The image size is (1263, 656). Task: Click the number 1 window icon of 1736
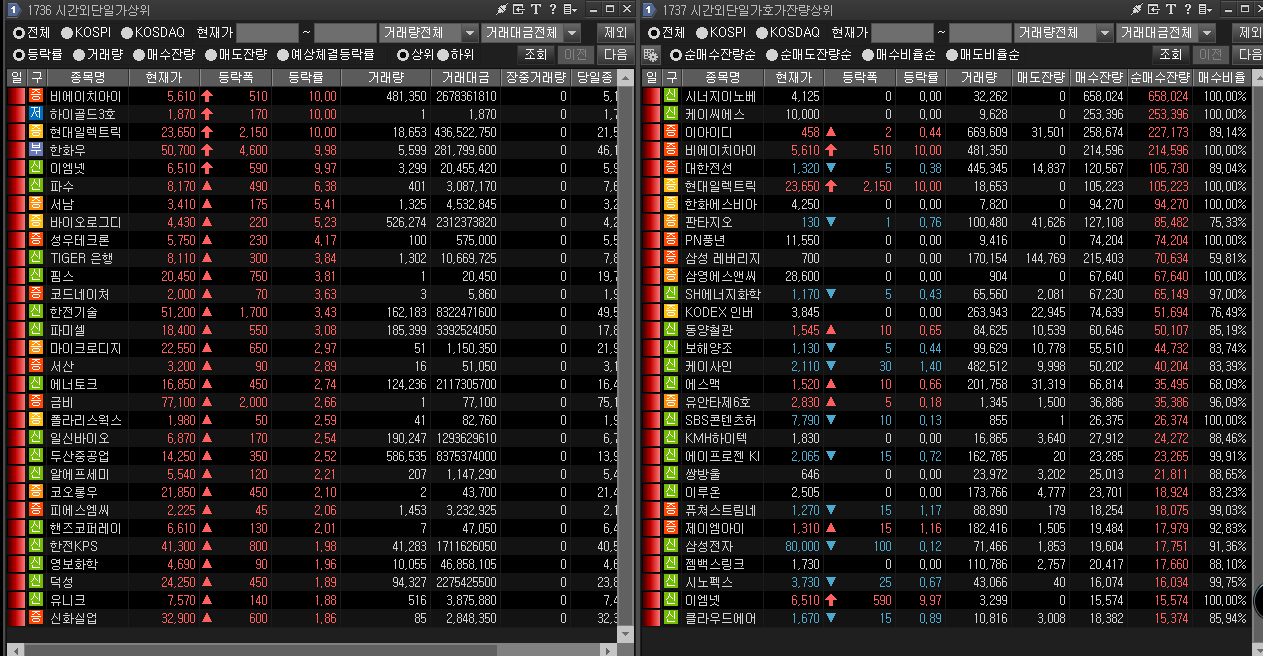[x=12, y=9]
